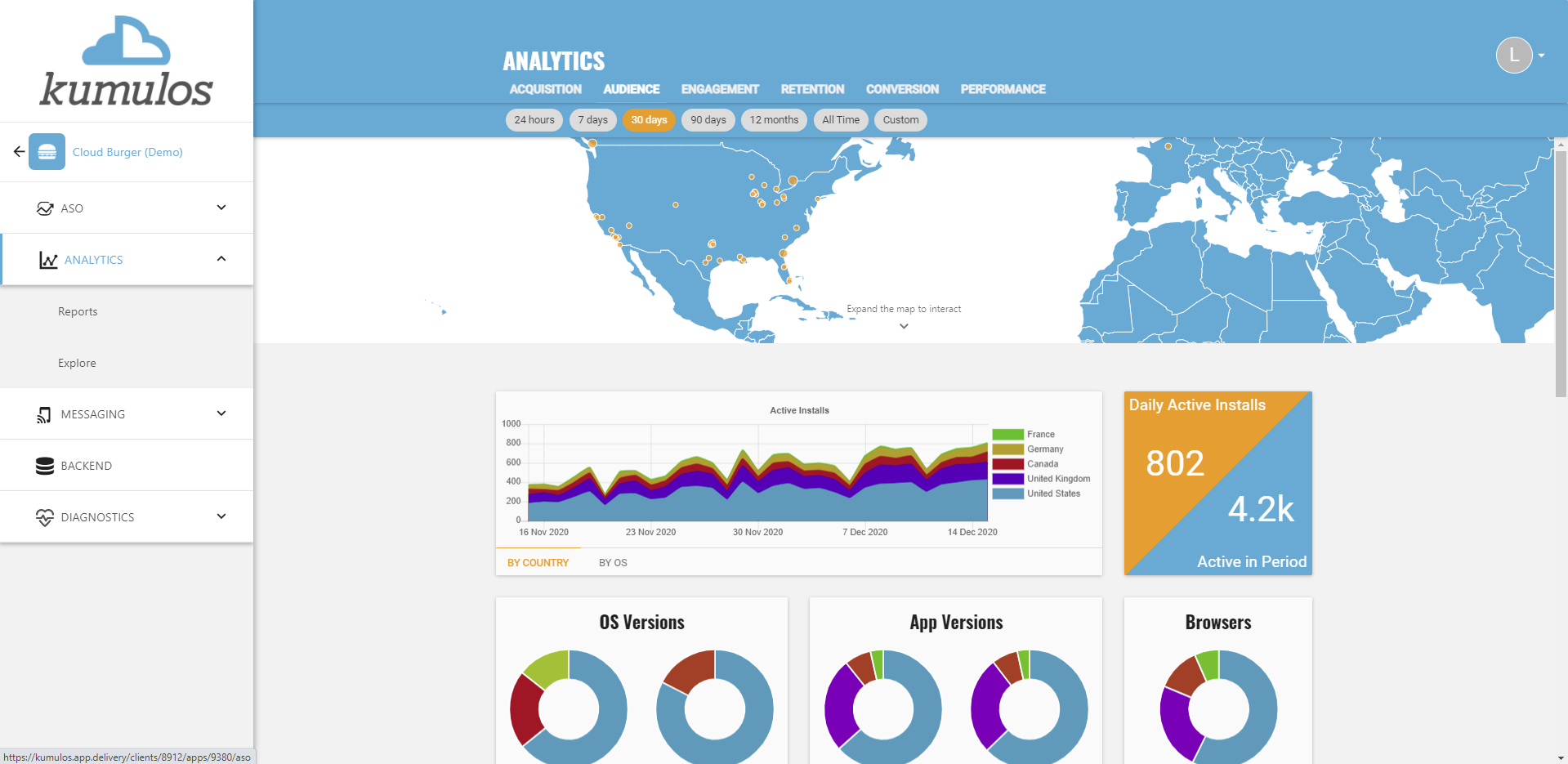Click the Diagnostics heartbeat icon
This screenshot has width=1568, height=764.
[45, 517]
